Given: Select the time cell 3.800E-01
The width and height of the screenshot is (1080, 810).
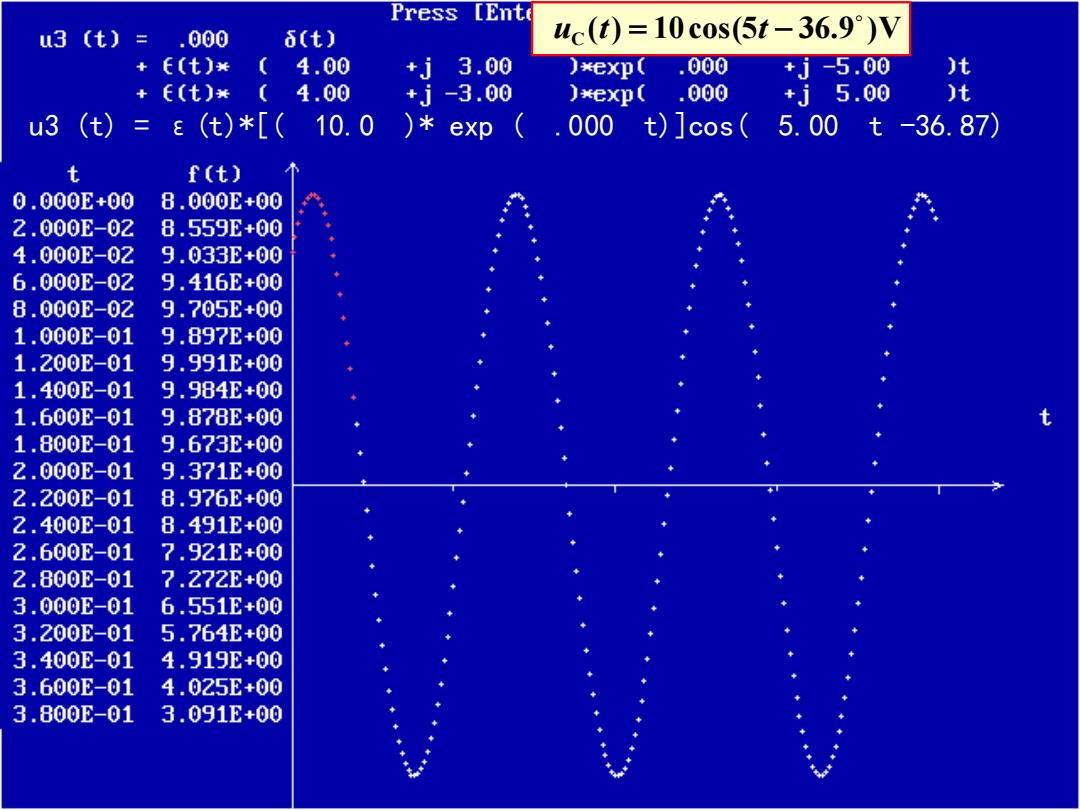Looking at the screenshot, I should pyautogui.click(x=74, y=715).
